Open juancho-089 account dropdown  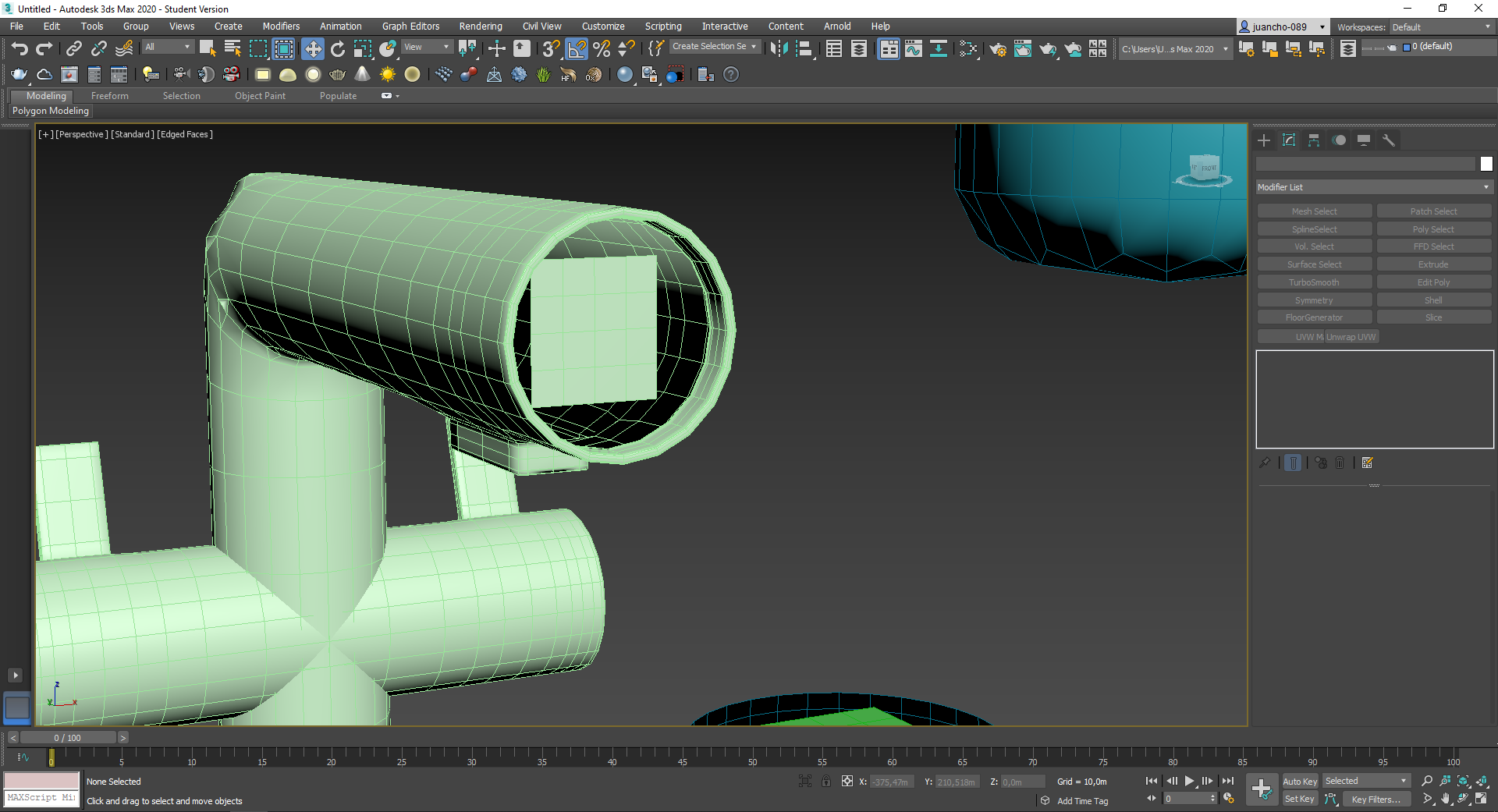point(1283,27)
